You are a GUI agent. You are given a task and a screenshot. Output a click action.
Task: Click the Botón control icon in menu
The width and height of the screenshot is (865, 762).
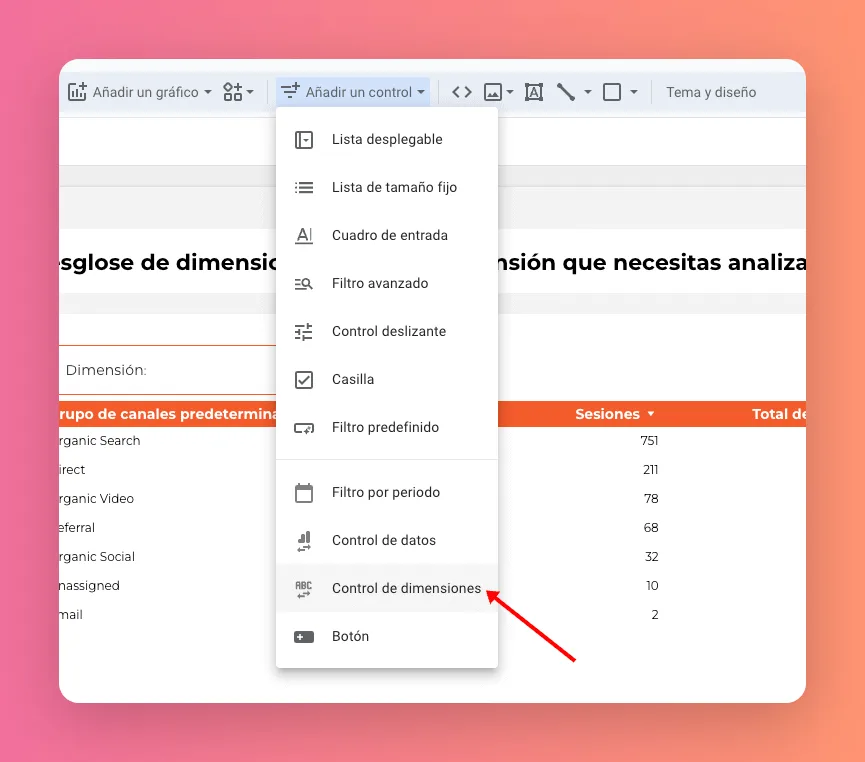click(x=304, y=637)
